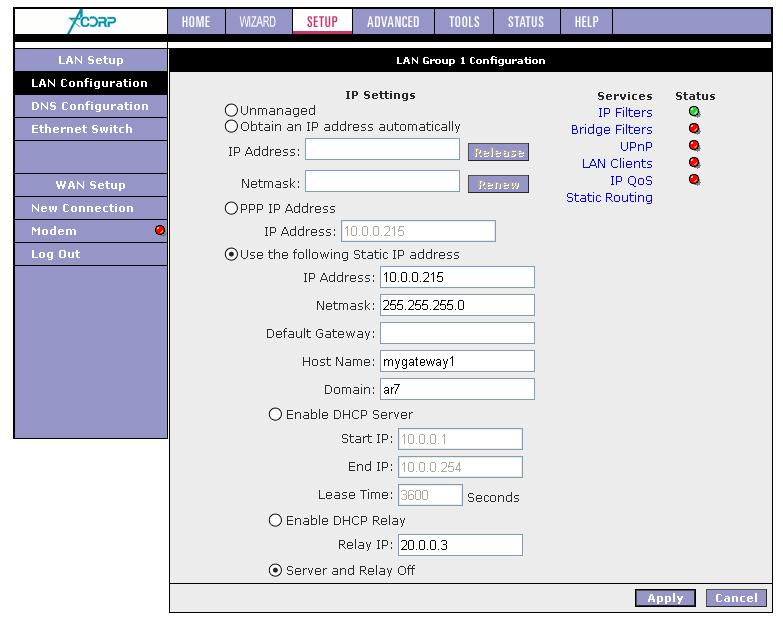Click the red LAN Clients status indicator
The image size is (783, 624).
[x=694, y=163]
